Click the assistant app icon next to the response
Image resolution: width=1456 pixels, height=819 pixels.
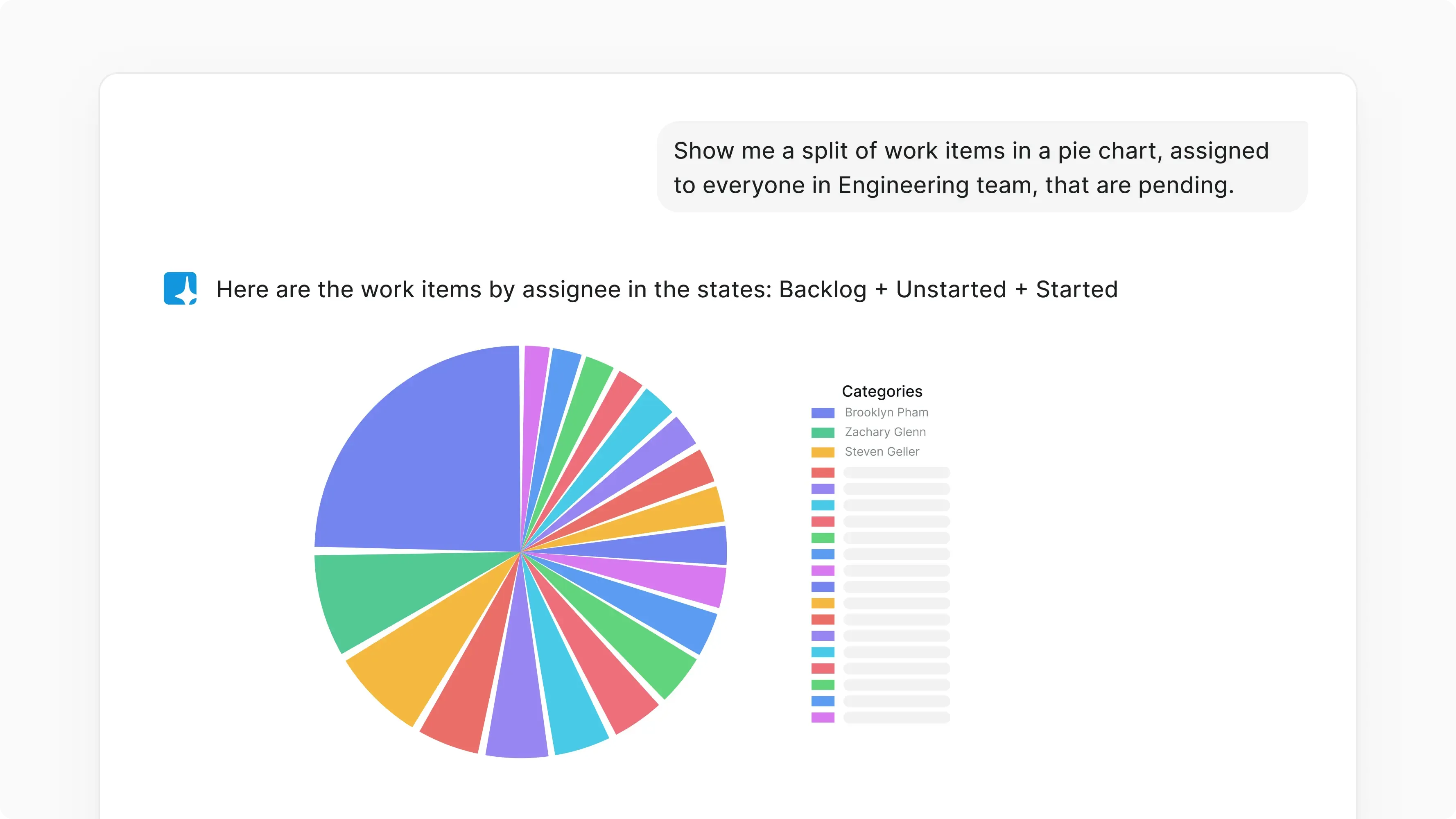[179, 289]
